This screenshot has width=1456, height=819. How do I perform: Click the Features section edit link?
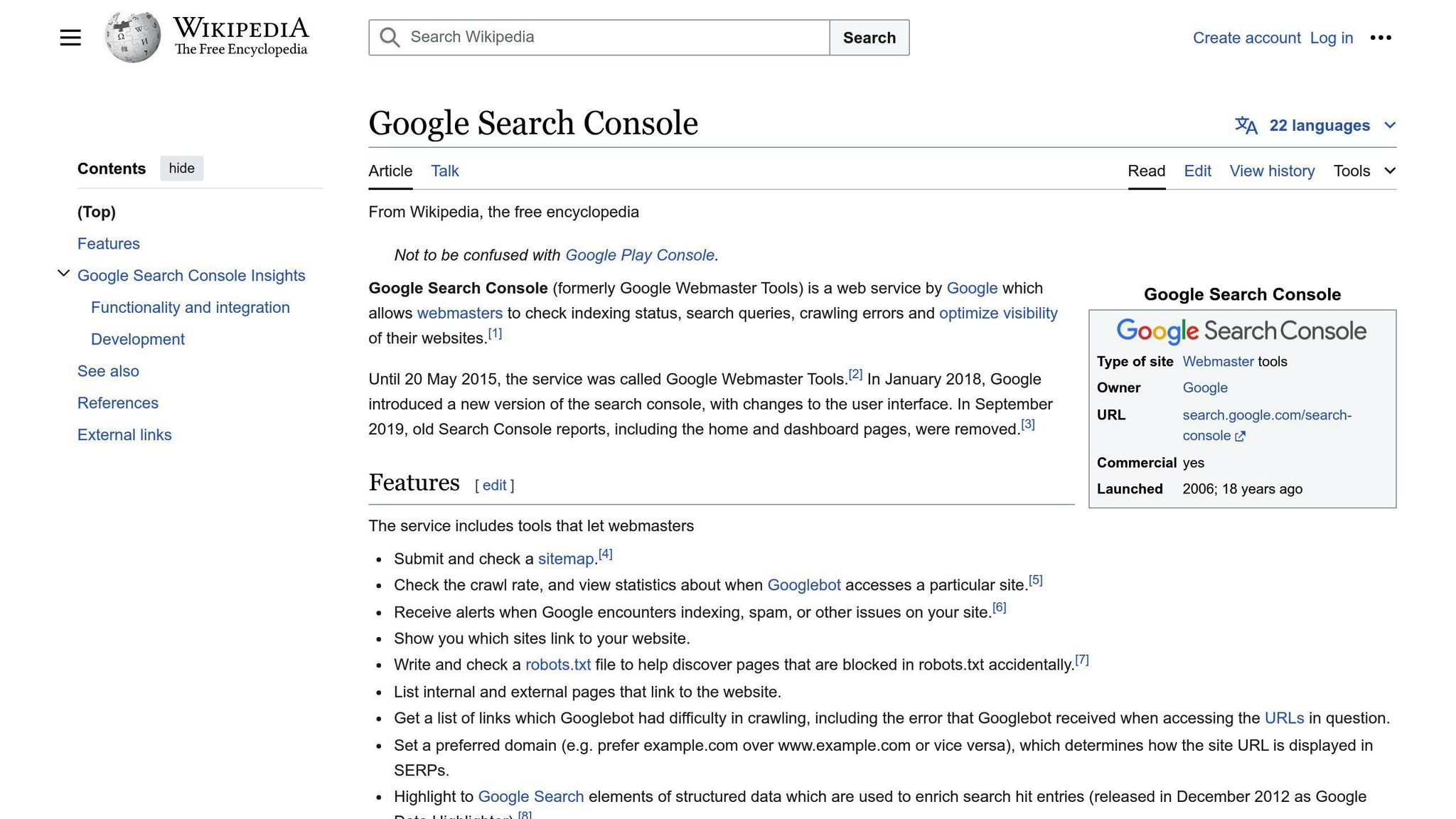[494, 486]
